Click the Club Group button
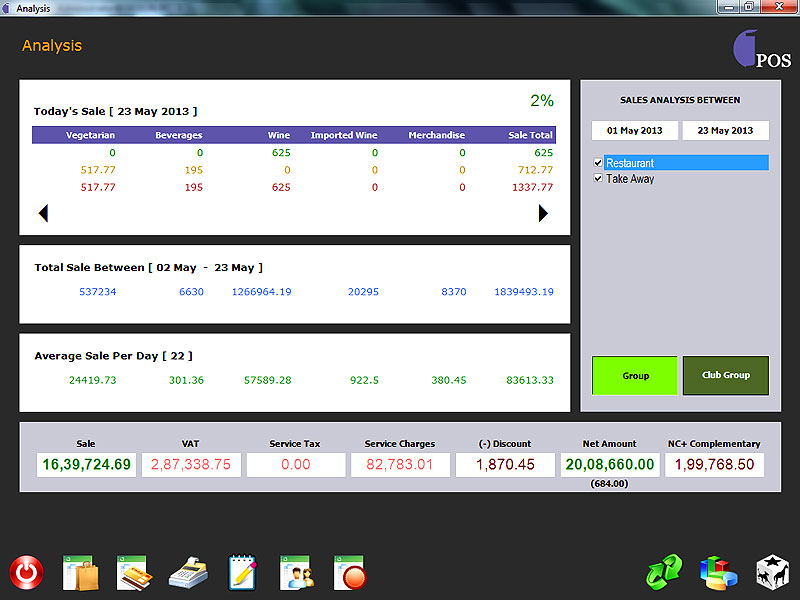Image resolution: width=800 pixels, height=600 pixels. [x=725, y=375]
